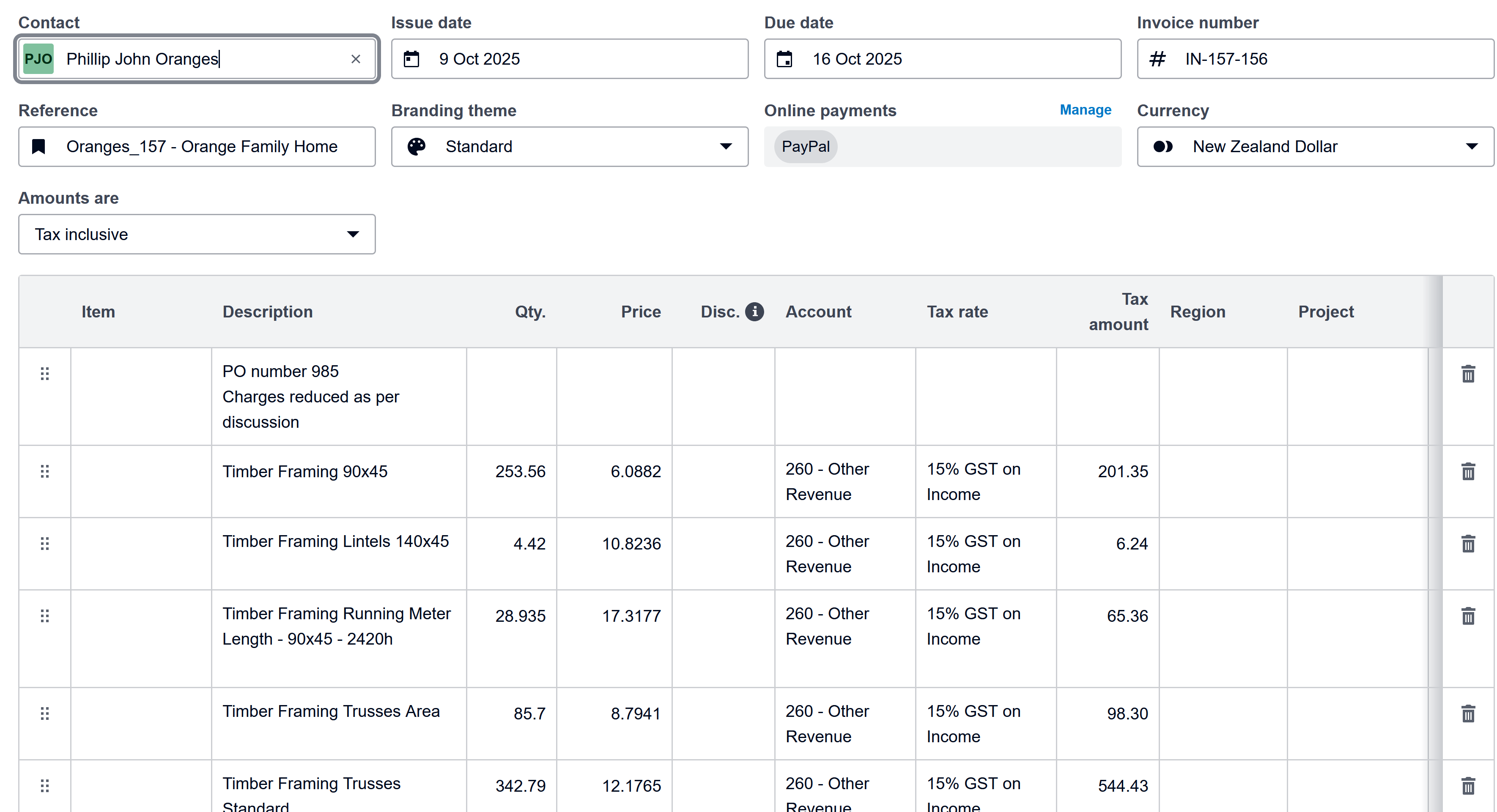Delete the PO number 985 row

tap(1468, 374)
